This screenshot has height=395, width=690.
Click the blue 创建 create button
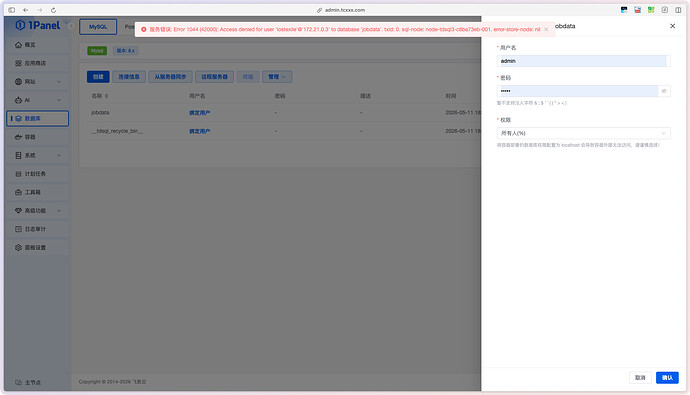click(98, 77)
